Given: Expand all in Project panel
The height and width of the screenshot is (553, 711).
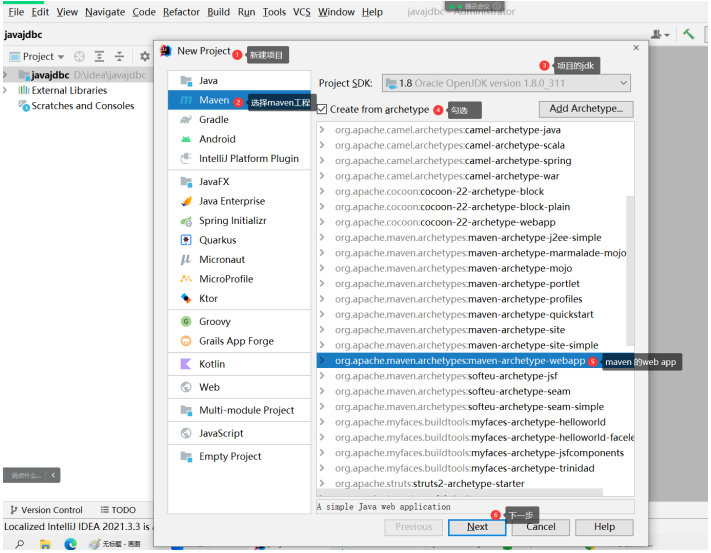Looking at the screenshot, I should [99, 57].
